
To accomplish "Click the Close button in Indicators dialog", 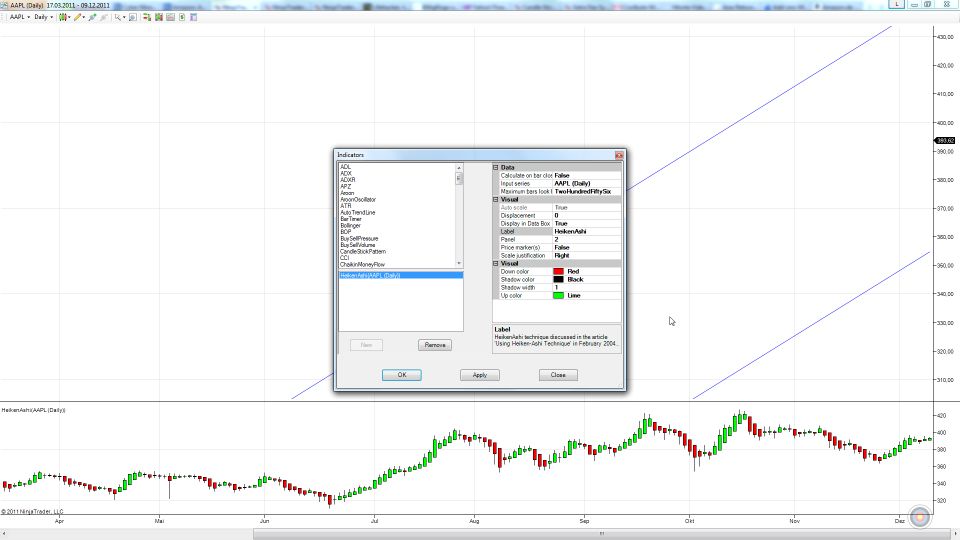I will (558, 375).
